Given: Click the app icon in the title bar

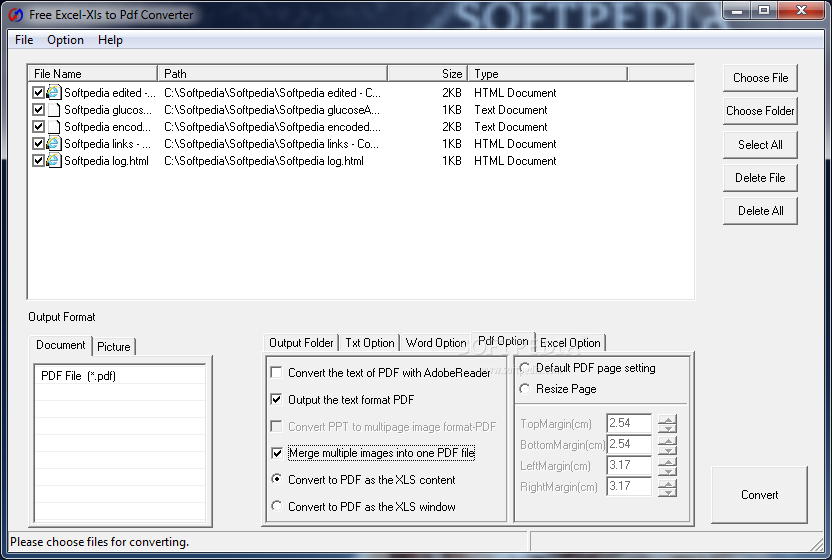Looking at the screenshot, I should 16,14.
